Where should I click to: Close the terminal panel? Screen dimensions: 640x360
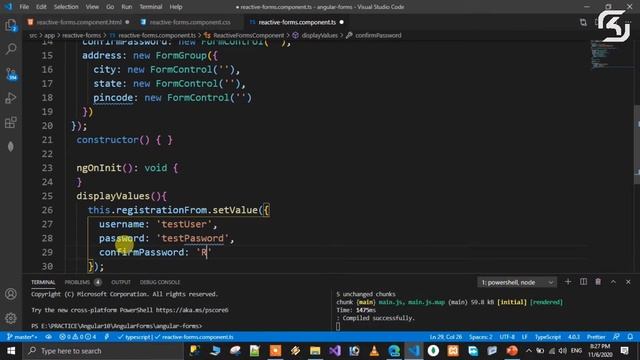point(628,282)
